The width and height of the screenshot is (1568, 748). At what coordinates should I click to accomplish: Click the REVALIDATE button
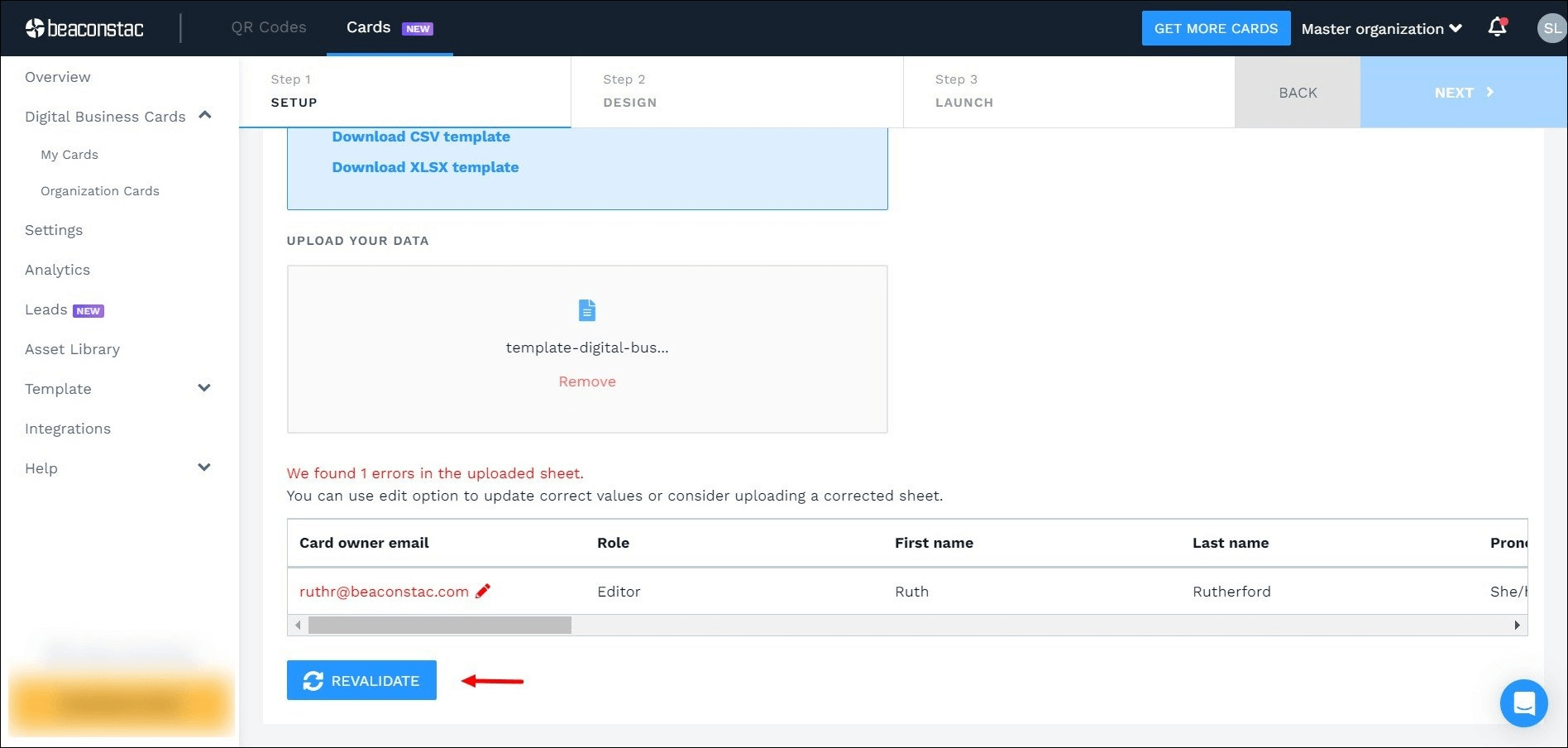coord(361,680)
